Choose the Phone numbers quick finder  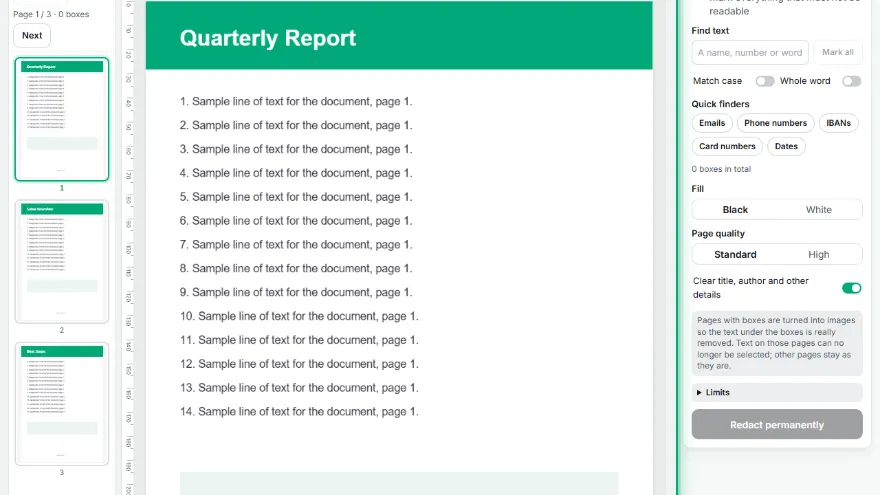tap(775, 123)
